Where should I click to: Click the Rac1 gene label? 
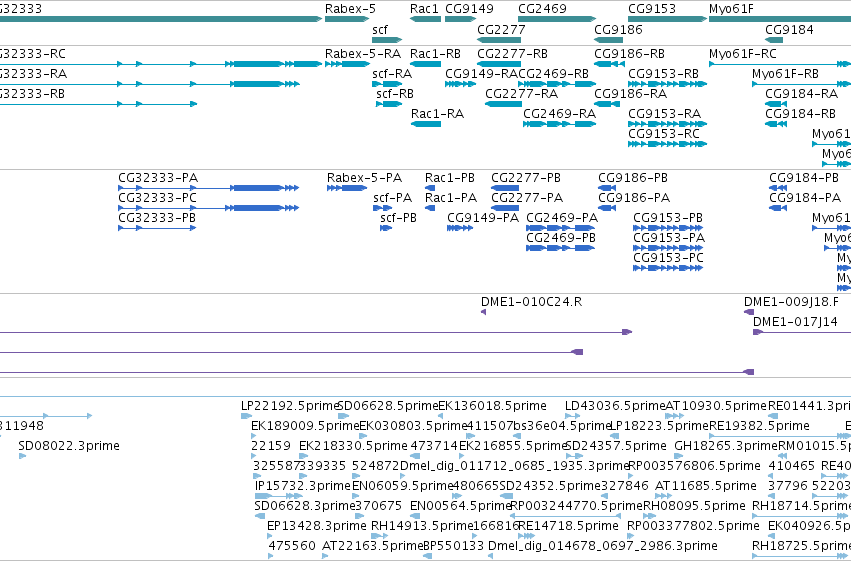point(424,9)
